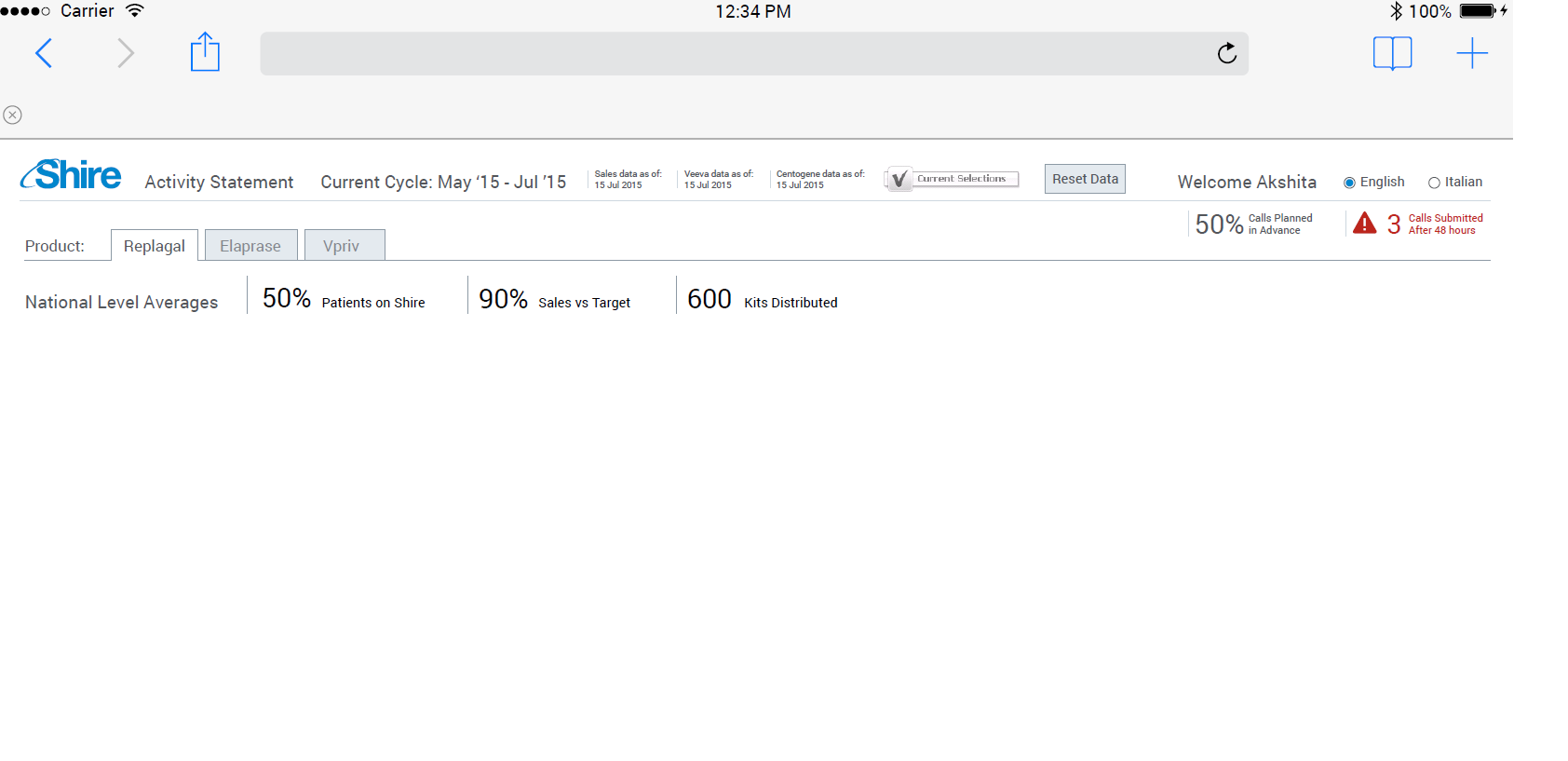Select the English language radio button

(1349, 183)
